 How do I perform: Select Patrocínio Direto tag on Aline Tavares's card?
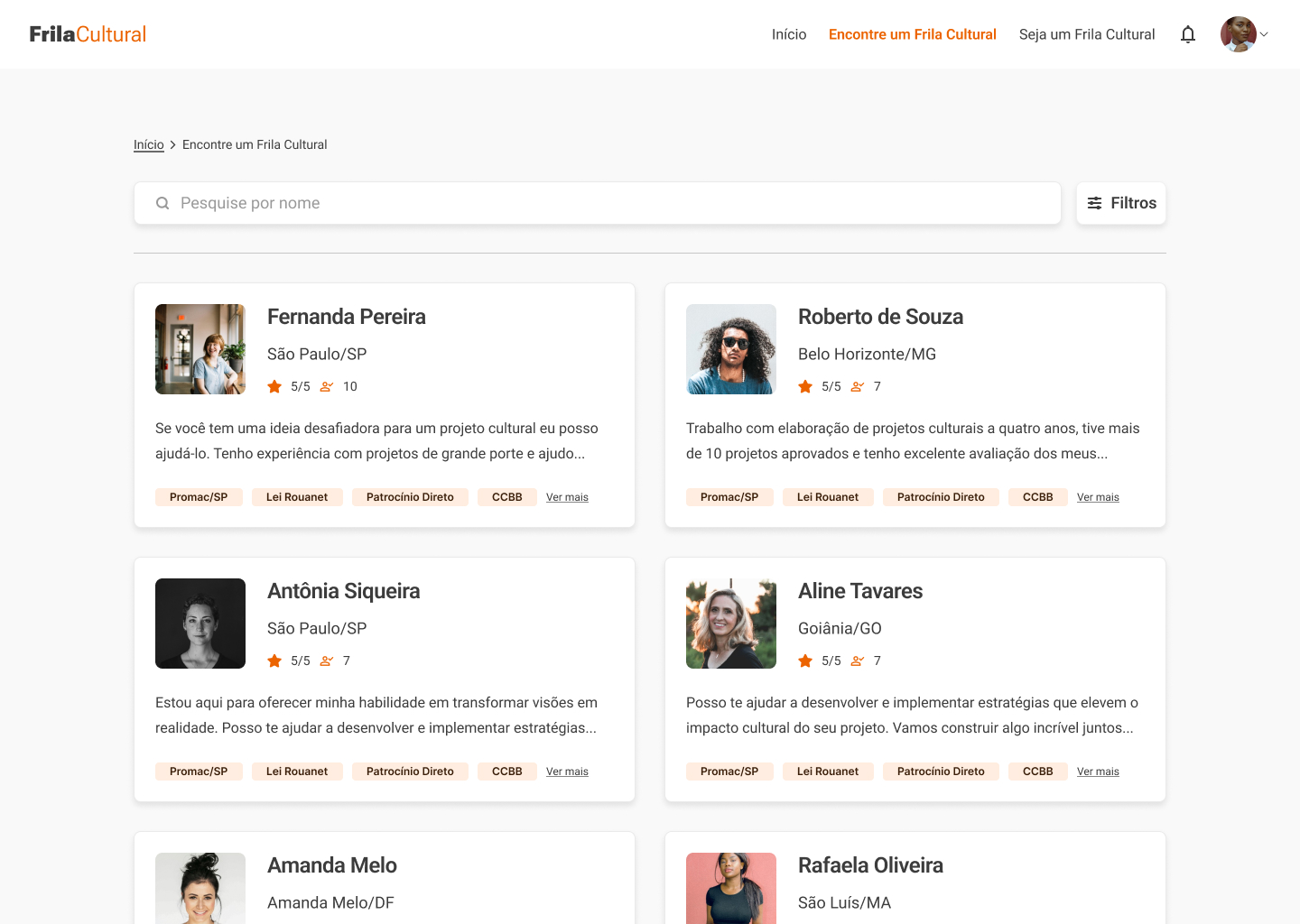click(x=941, y=772)
